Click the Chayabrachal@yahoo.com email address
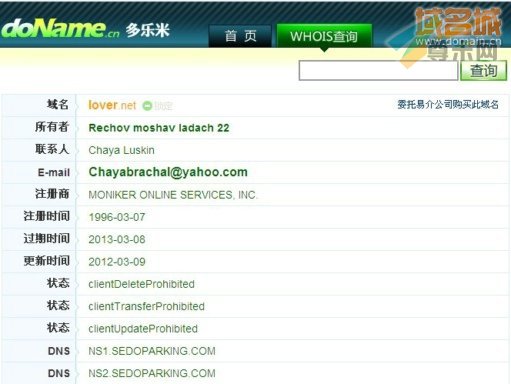511x384 pixels. click(168, 172)
